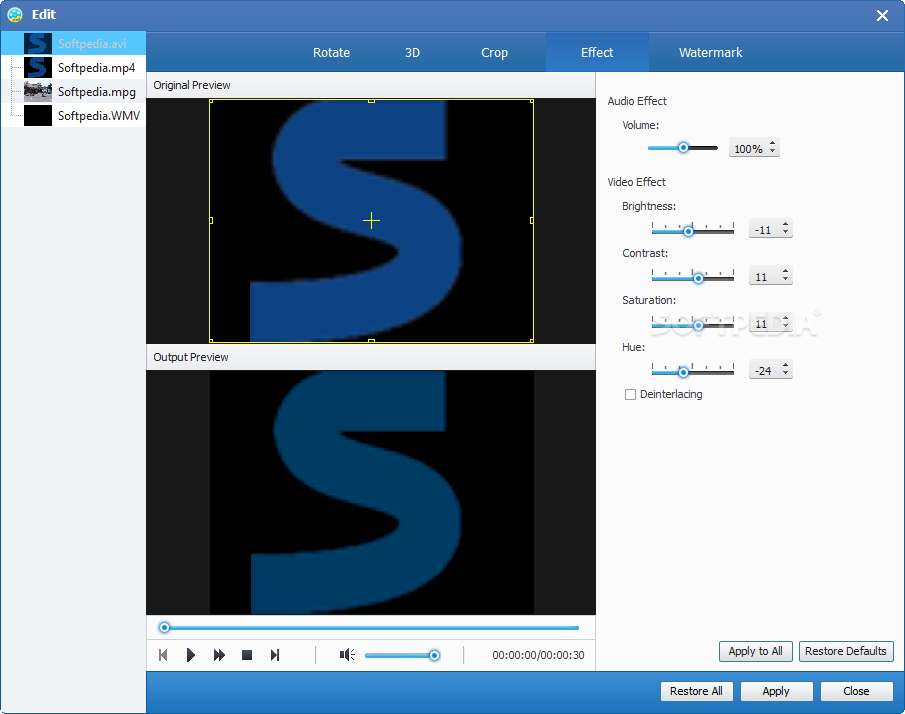Mute the preview speaker icon
Screen dimensions: 905x714
[x=347, y=655]
